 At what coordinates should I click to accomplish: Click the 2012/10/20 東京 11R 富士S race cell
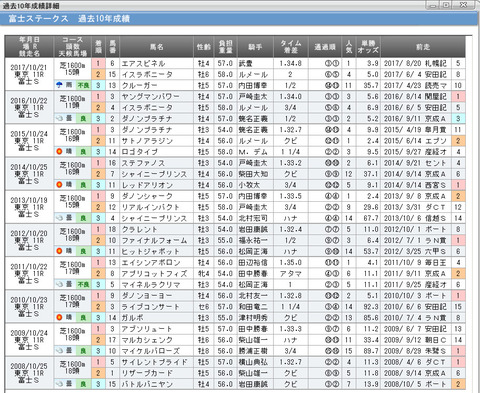point(29,240)
